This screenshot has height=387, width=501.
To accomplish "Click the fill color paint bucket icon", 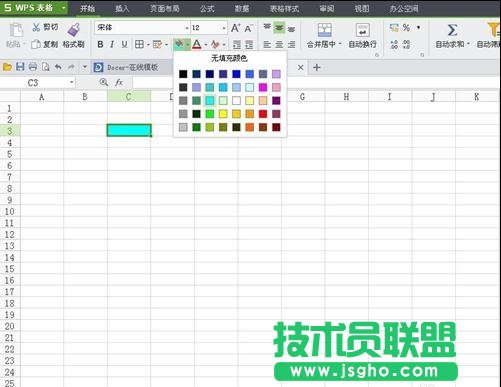I will (x=179, y=44).
